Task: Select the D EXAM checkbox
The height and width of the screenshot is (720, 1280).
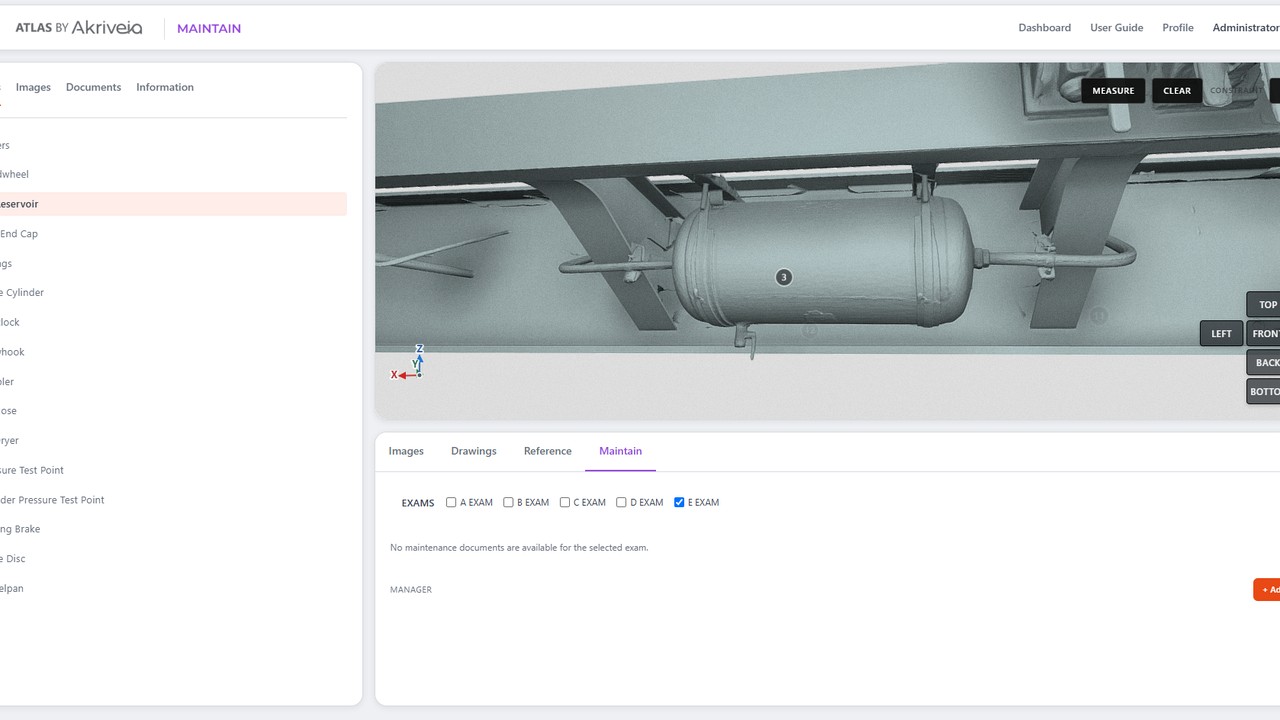Action: pos(621,502)
